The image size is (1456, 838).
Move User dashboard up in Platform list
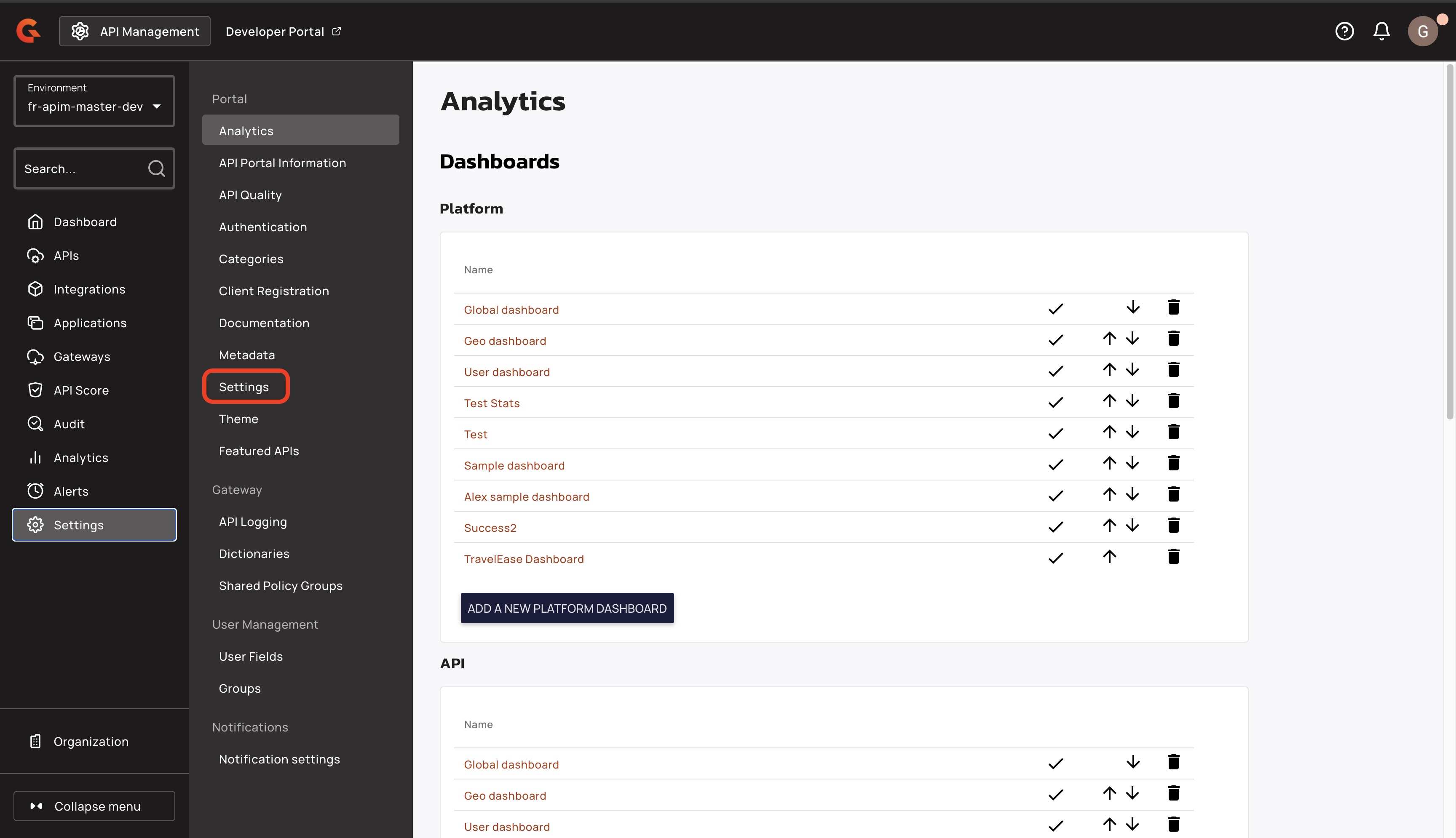point(1109,369)
